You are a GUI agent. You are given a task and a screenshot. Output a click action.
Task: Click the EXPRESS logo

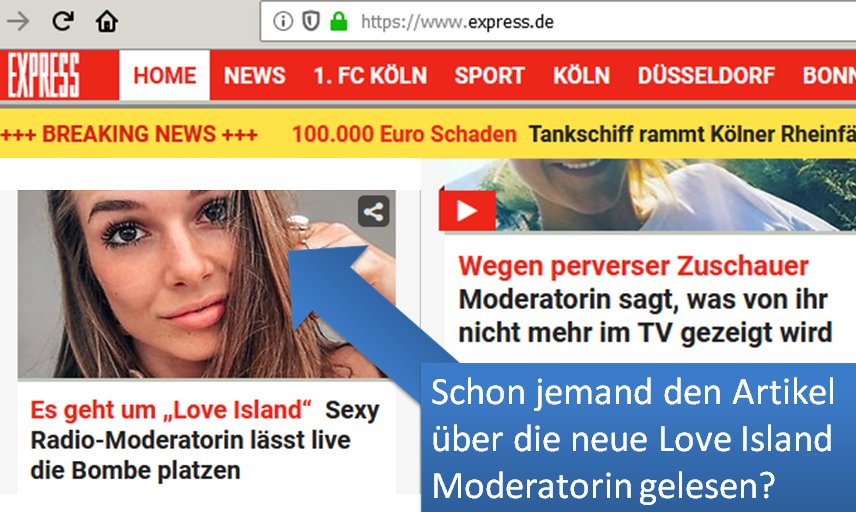pos(44,75)
